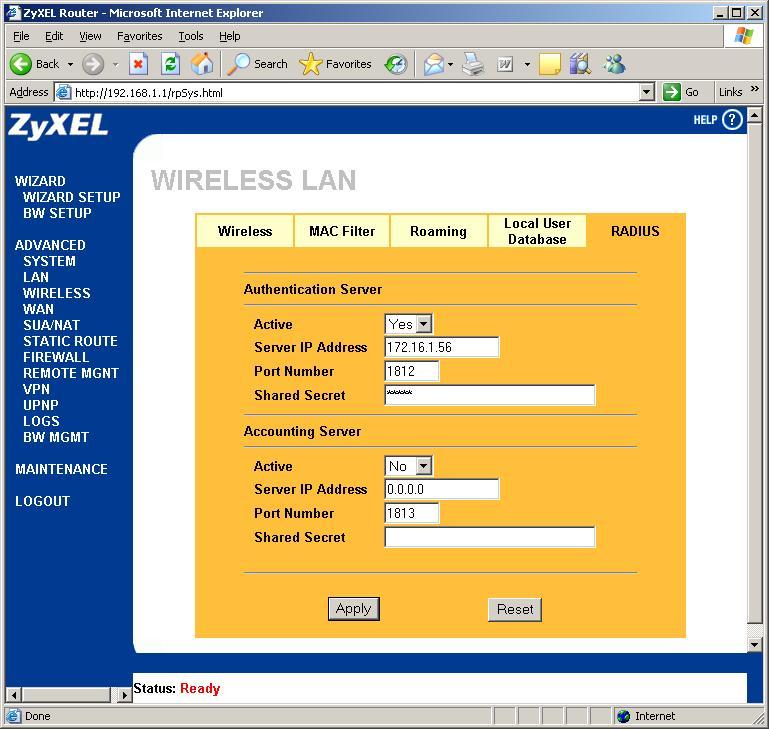Click the HELP question mark icon
The image size is (769, 729).
point(732,120)
